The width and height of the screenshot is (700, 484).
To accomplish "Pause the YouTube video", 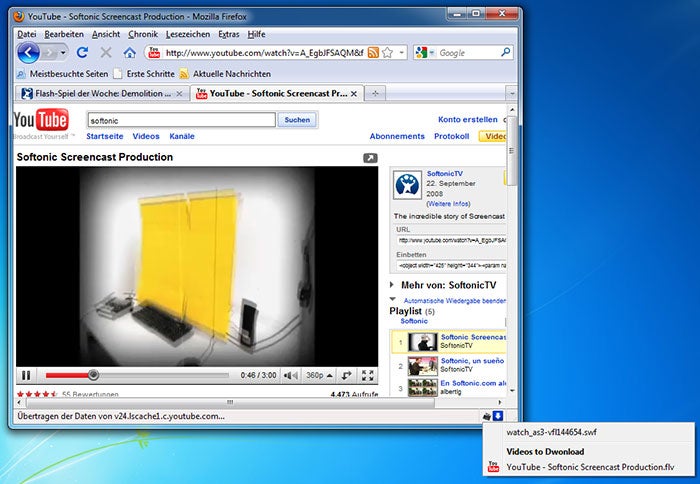I will 26,376.
